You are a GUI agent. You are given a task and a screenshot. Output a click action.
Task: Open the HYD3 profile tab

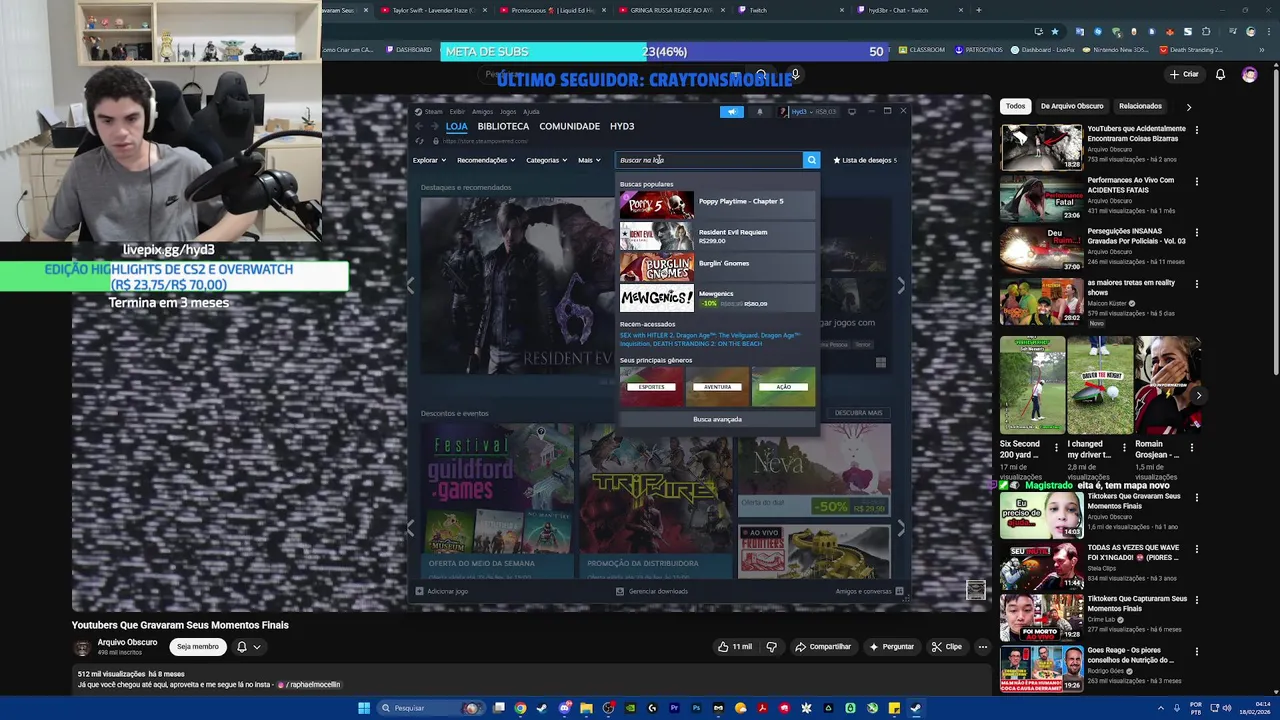coord(622,126)
